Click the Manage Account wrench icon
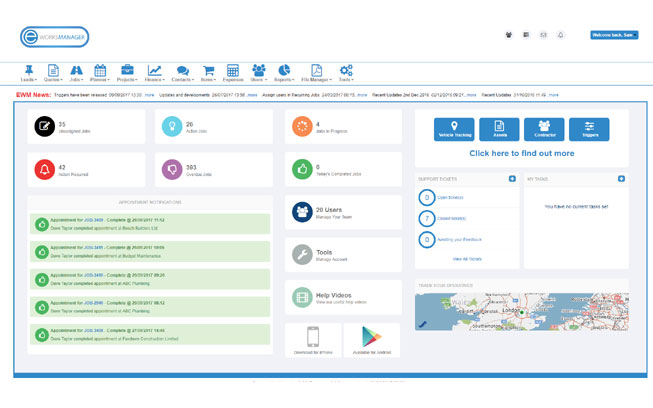Viewport: 653px width, 408px height. pos(301,255)
